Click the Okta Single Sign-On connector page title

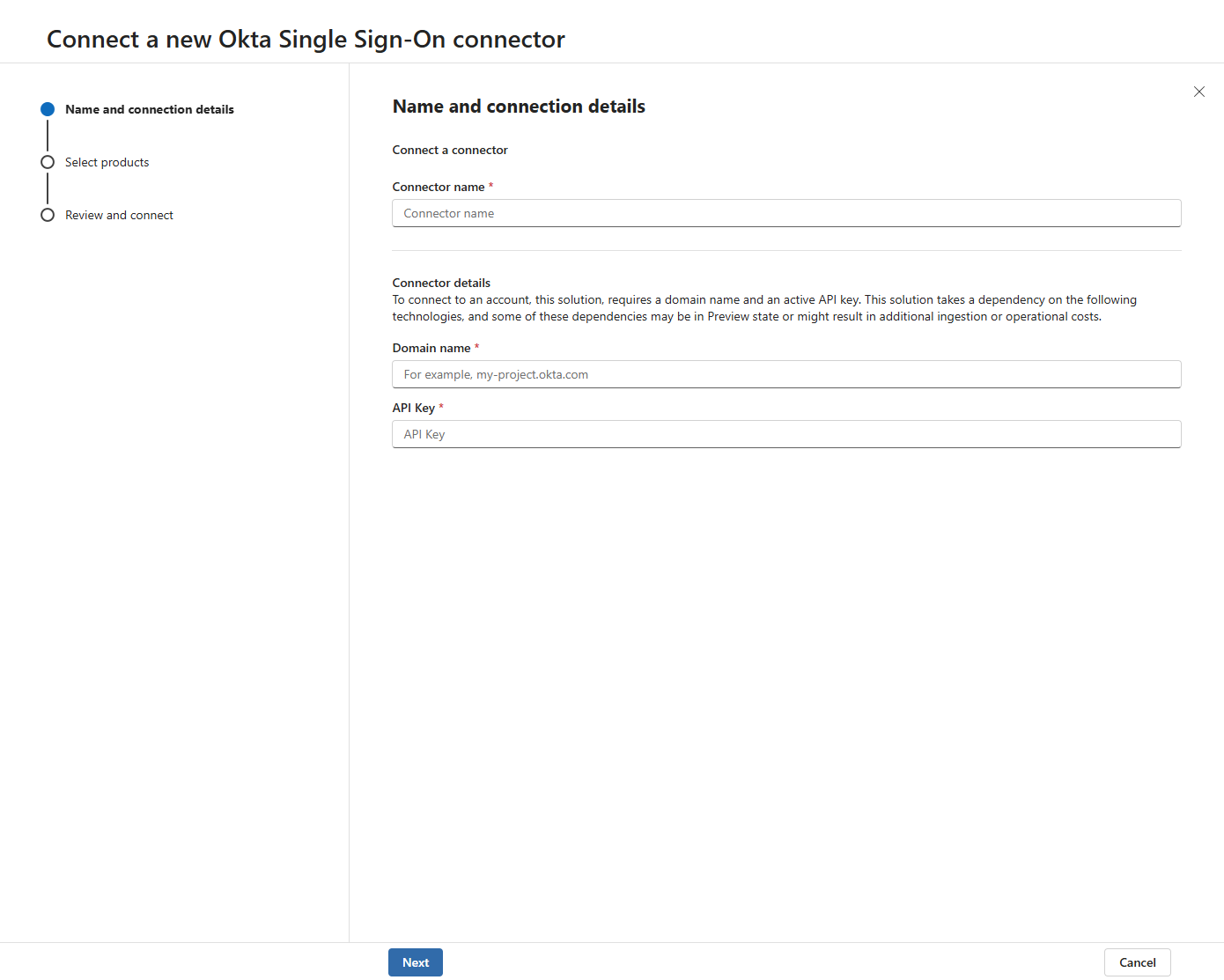coord(306,40)
